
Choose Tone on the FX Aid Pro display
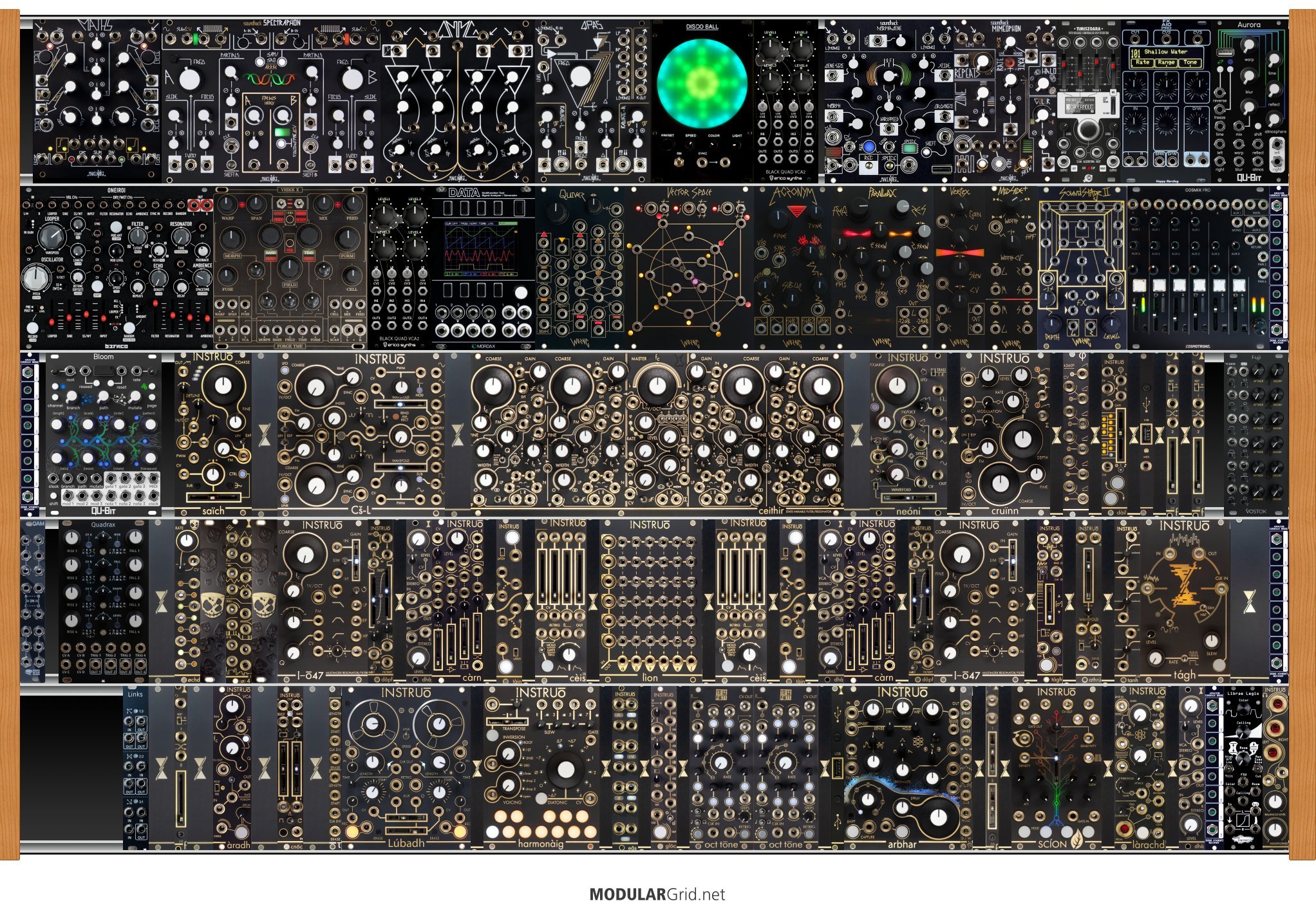coord(1190,62)
